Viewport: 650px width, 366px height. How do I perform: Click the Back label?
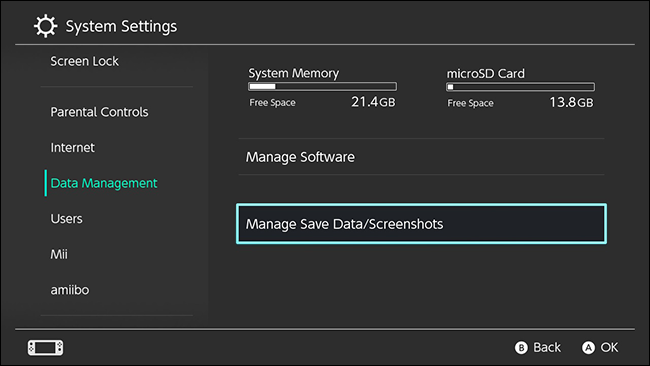(547, 347)
